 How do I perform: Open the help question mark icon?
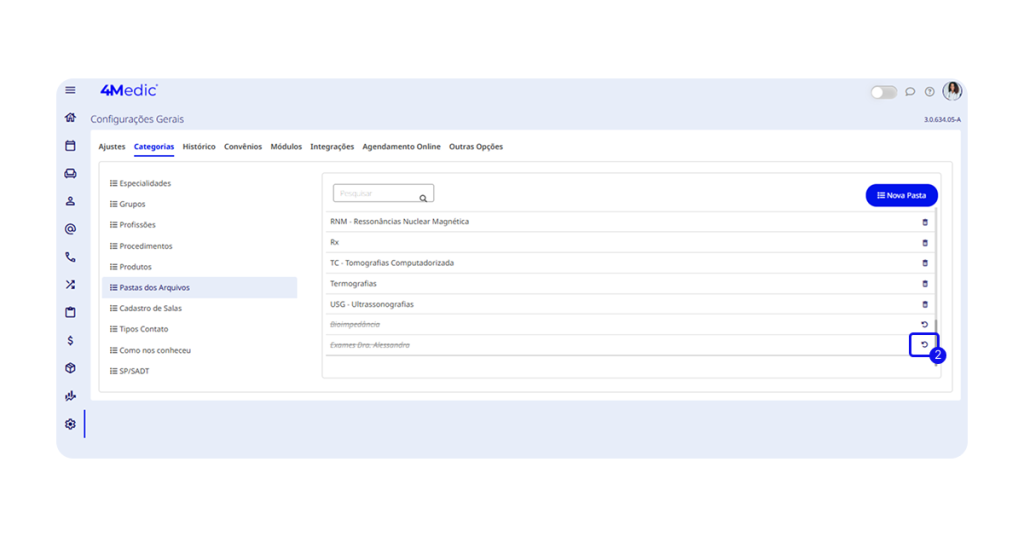929,92
